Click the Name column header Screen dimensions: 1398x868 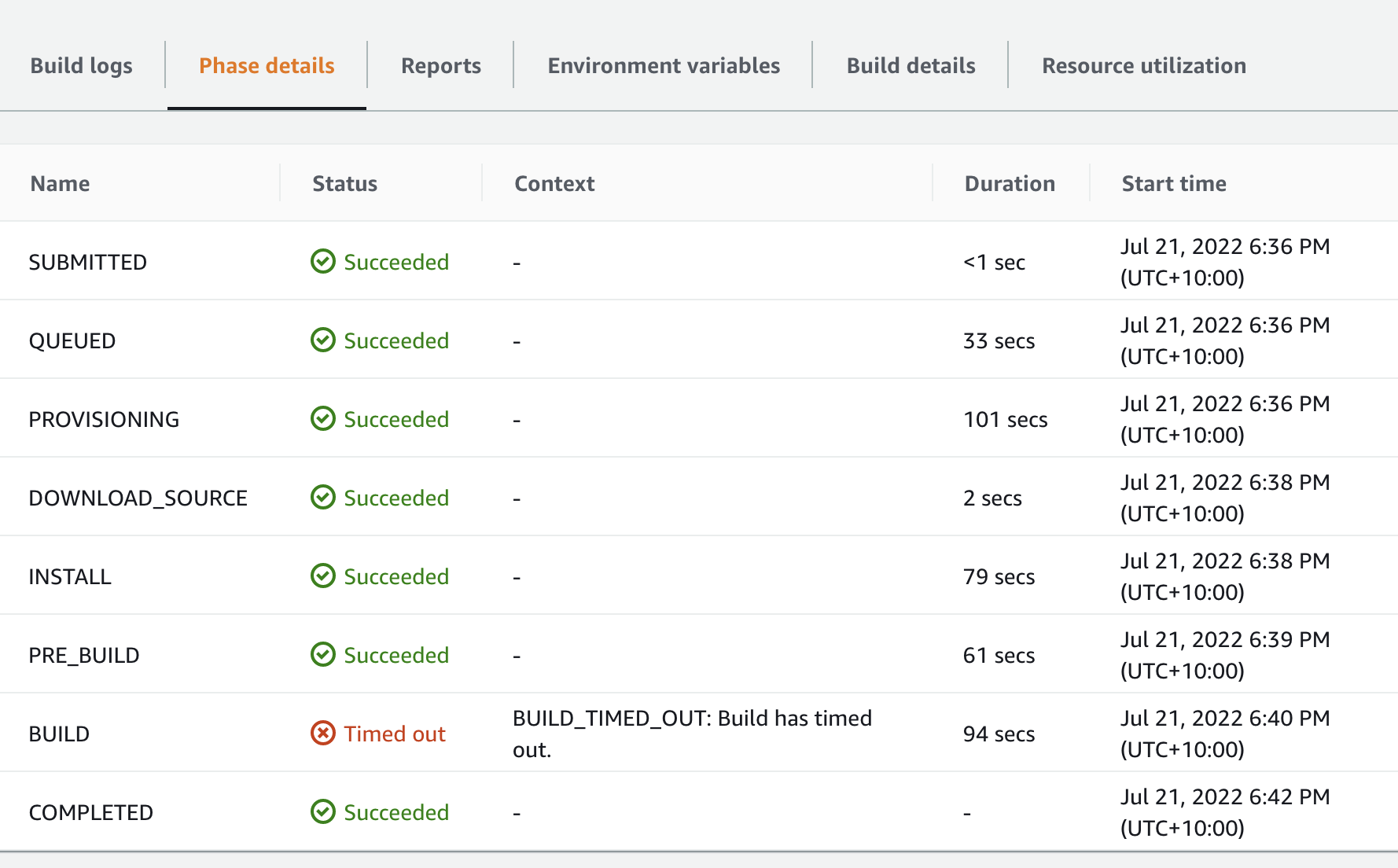tap(60, 184)
